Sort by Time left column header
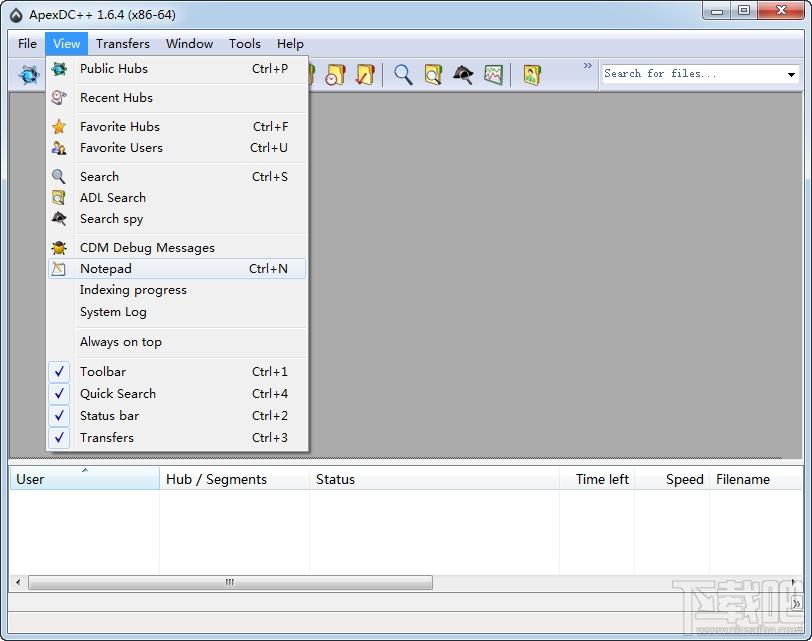812x641 pixels. tap(597, 478)
